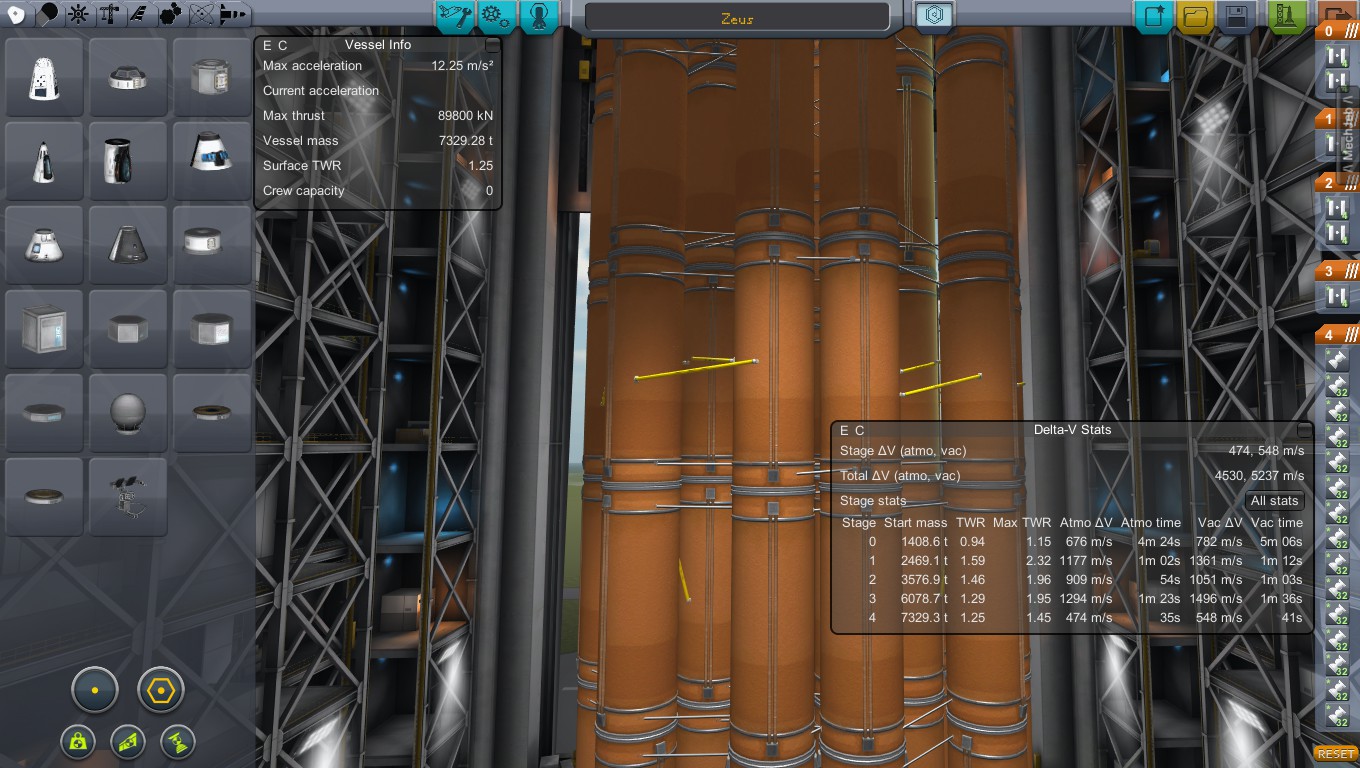Image resolution: width=1360 pixels, height=768 pixels.
Task: Click the Max acceleration value 12.25 m/s²
Action: (462, 66)
